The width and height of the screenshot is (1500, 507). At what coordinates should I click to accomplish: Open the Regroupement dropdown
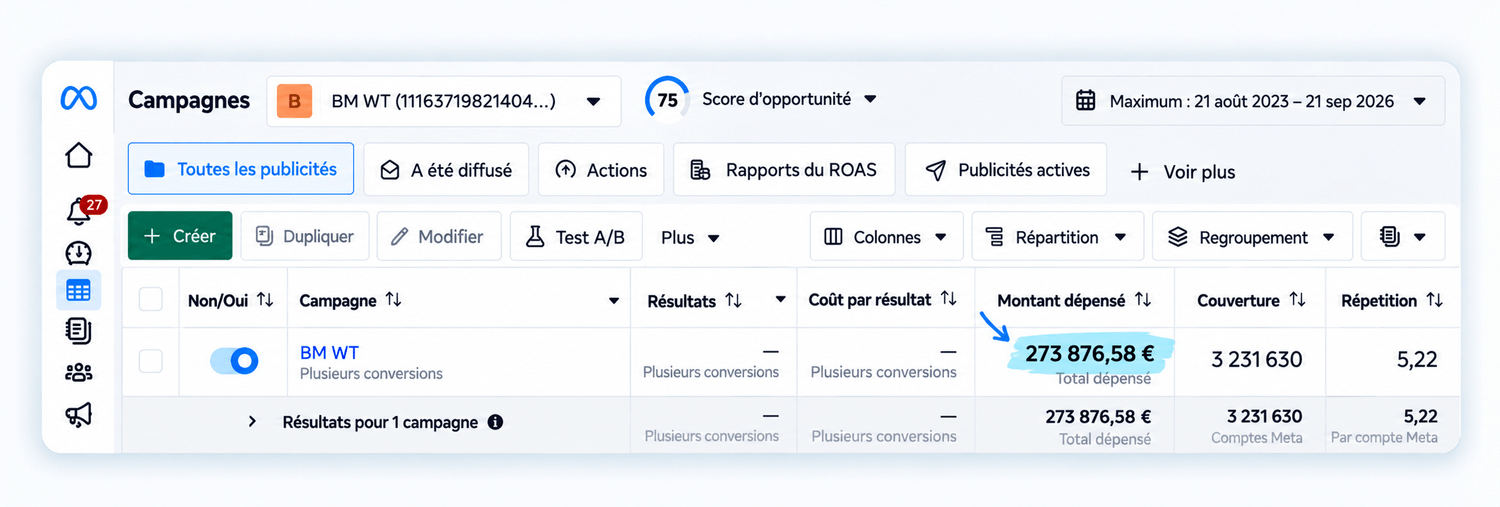(x=1252, y=237)
